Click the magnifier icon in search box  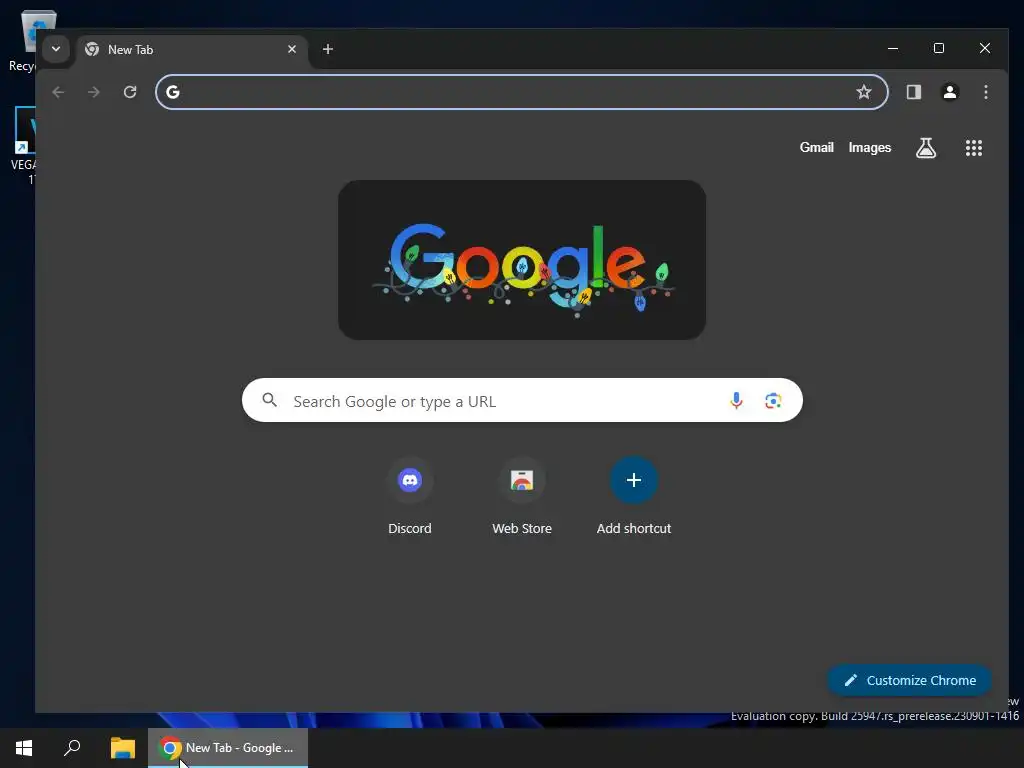tap(270, 400)
